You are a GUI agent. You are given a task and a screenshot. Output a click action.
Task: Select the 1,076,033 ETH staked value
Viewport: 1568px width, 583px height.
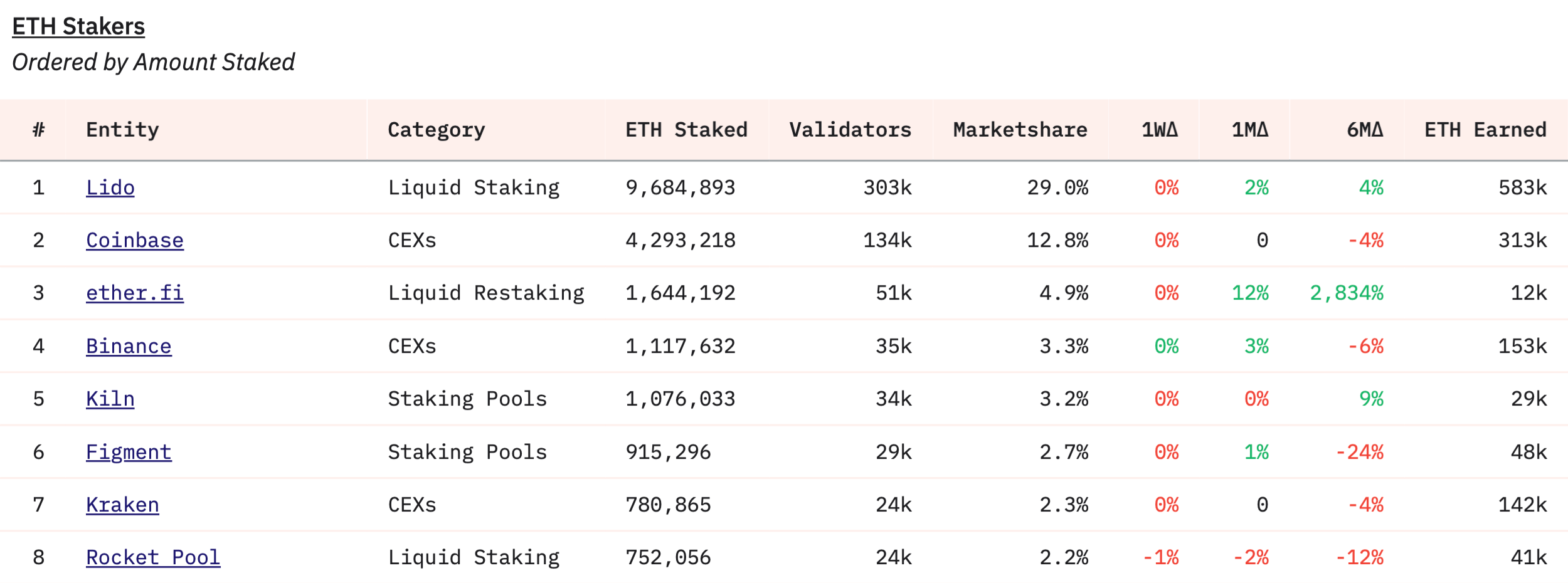pyautogui.click(x=681, y=399)
